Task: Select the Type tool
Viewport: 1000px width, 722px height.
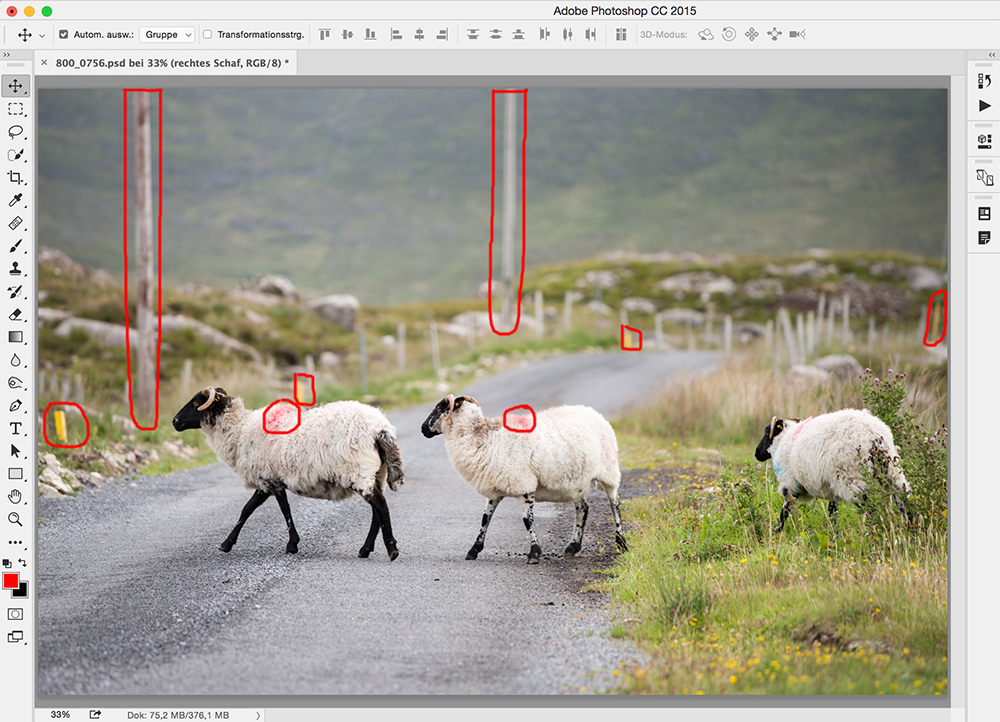Action: (x=15, y=429)
